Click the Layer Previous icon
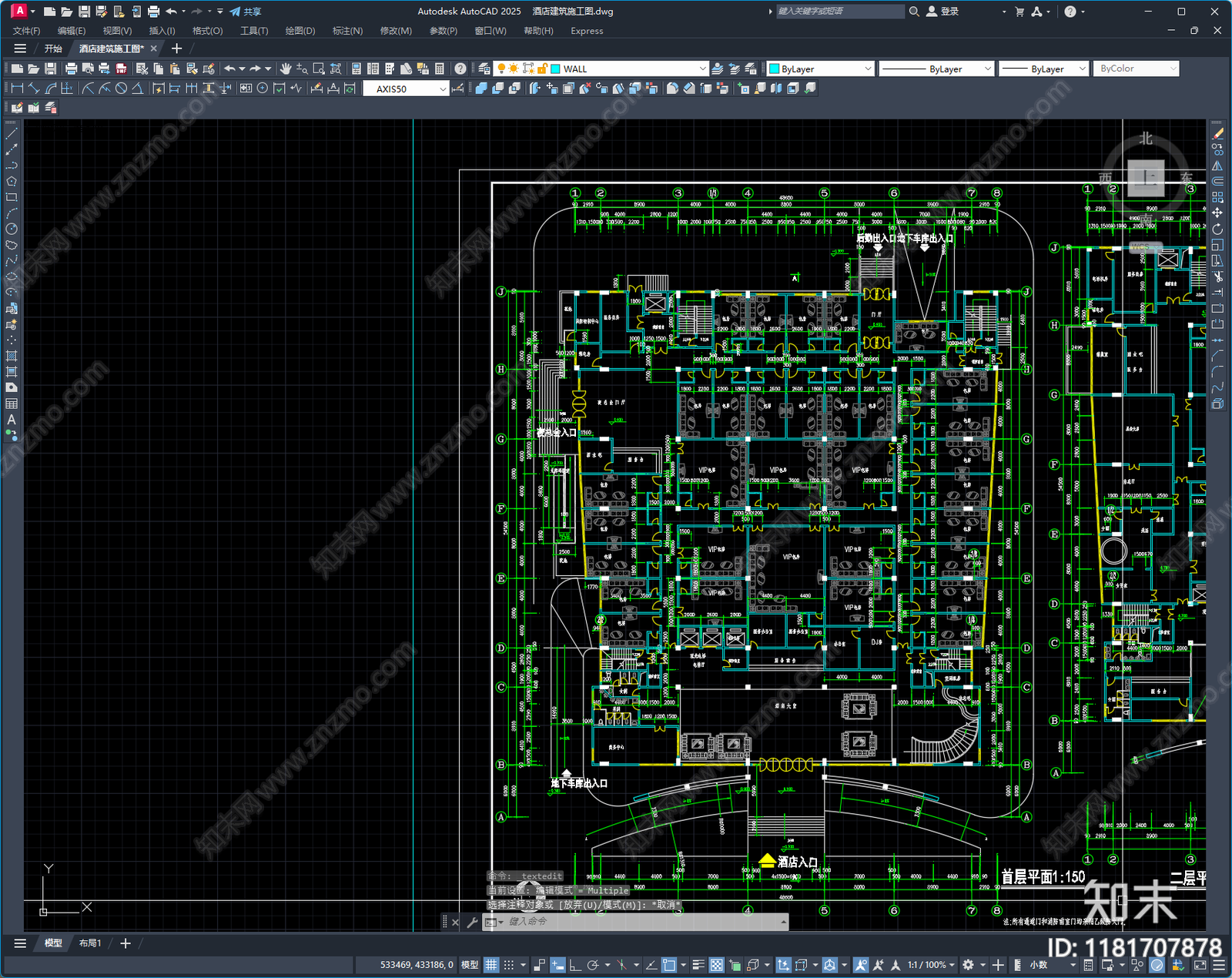Image resolution: width=1232 pixels, height=978 pixels. pyautogui.click(x=734, y=69)
